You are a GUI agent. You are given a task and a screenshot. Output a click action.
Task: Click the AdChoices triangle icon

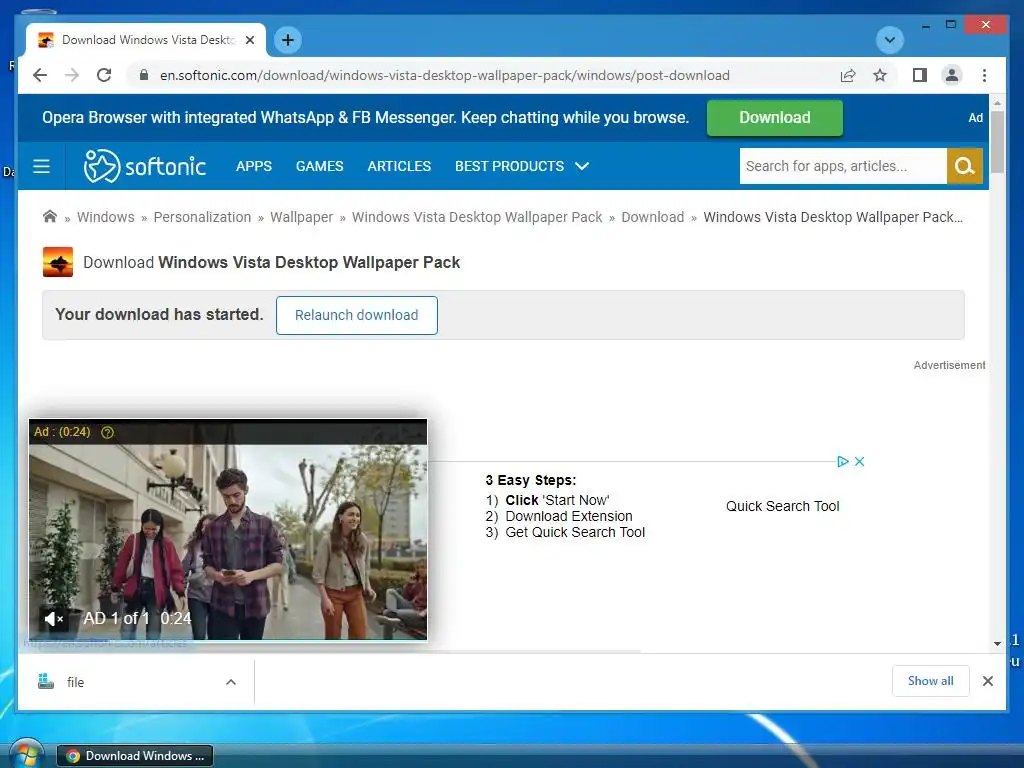tap(842, 461)
